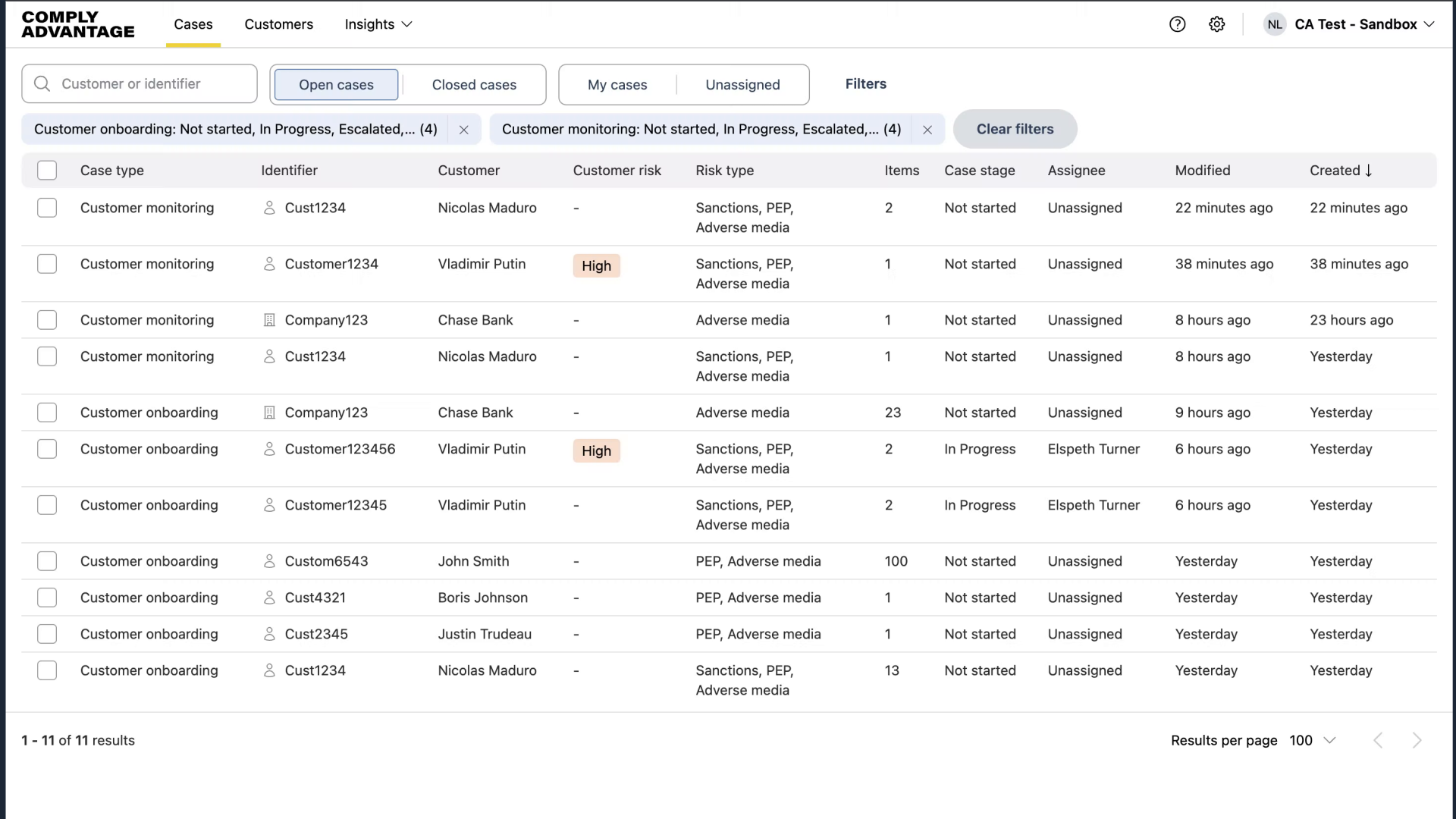Click company icon beside Company123 monitoring row

[269, 320]
